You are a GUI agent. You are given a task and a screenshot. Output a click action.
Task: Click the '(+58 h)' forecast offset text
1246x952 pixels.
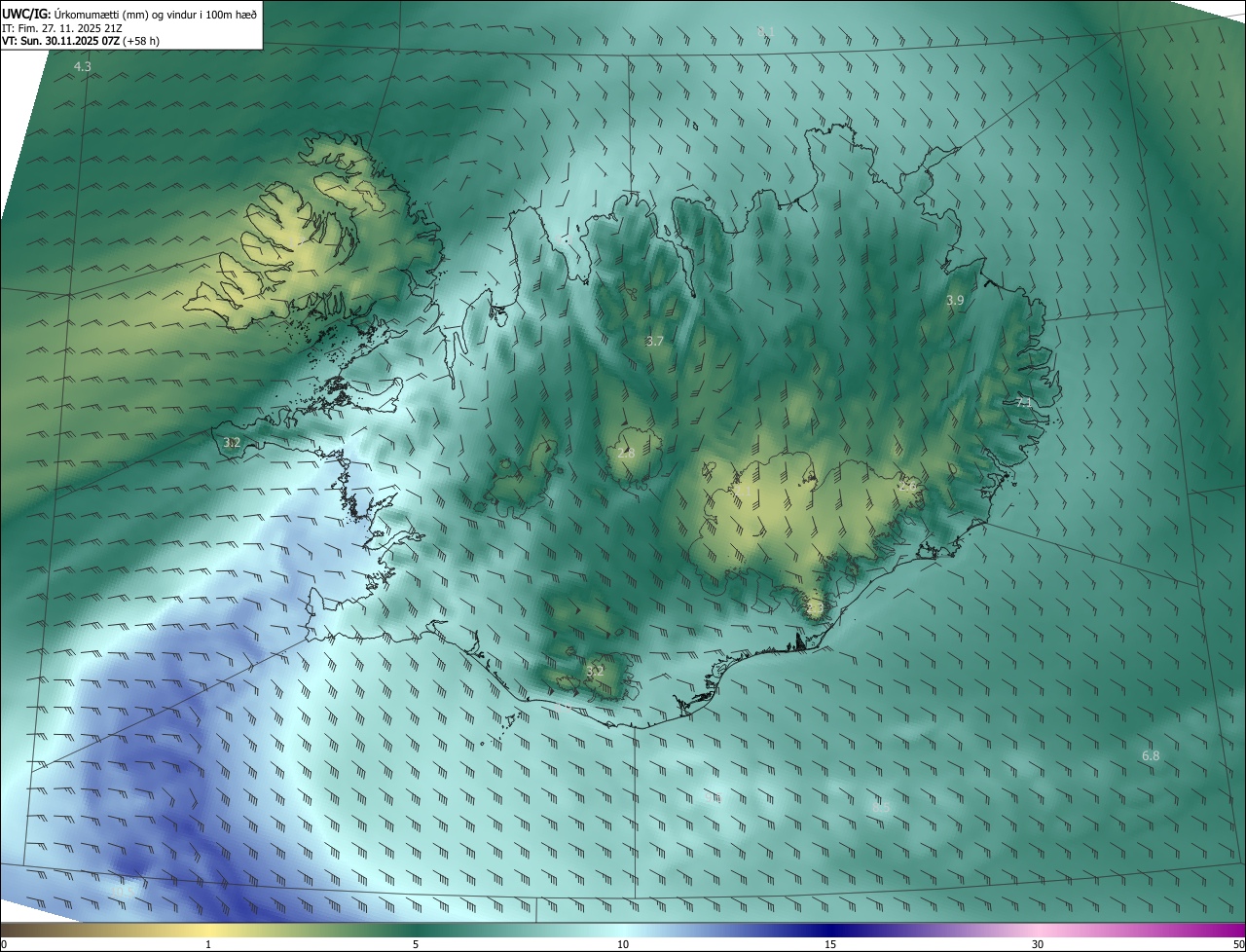coord(141,41)
